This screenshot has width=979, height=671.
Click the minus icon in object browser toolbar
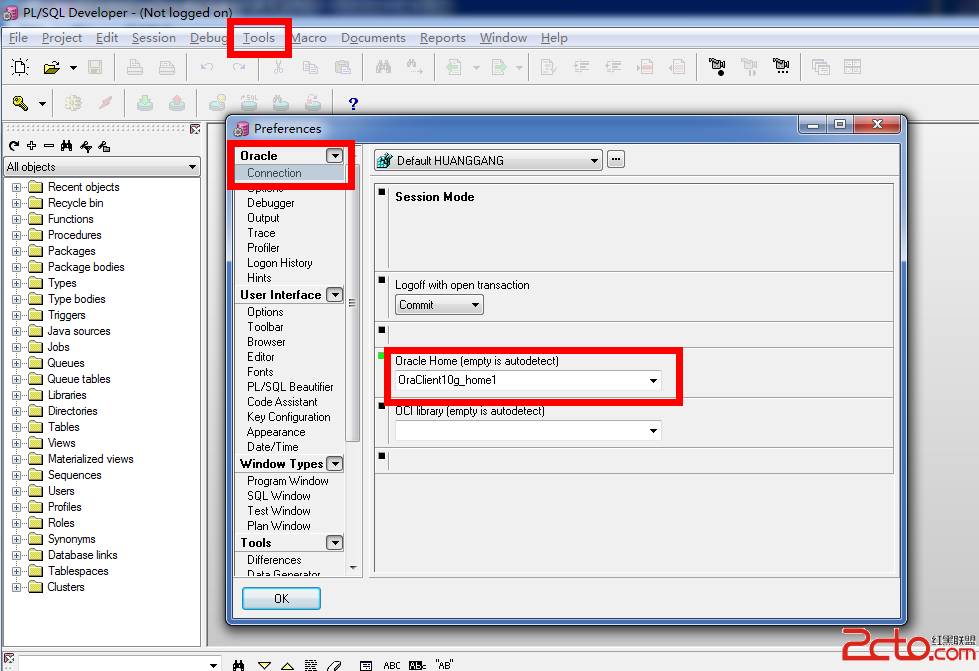(49, 146)
